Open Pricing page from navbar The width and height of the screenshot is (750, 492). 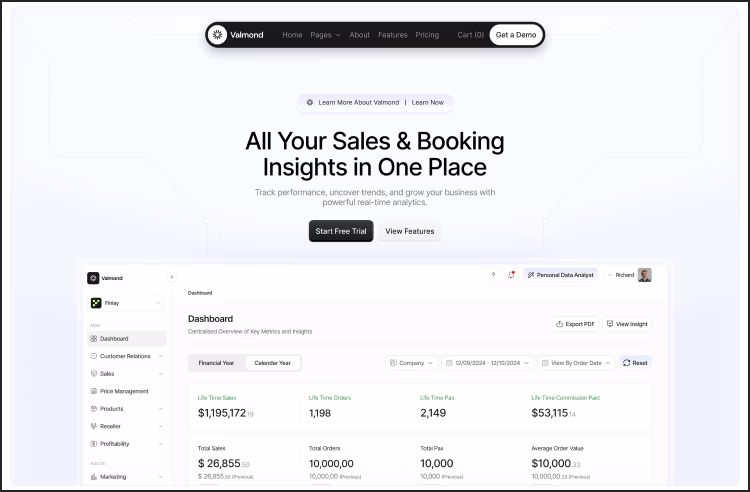(427, 35)
